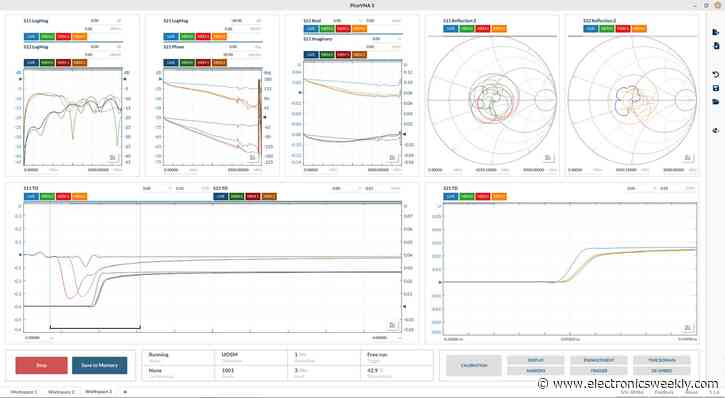Switch to Workspace 1 tab

point(24,392)
